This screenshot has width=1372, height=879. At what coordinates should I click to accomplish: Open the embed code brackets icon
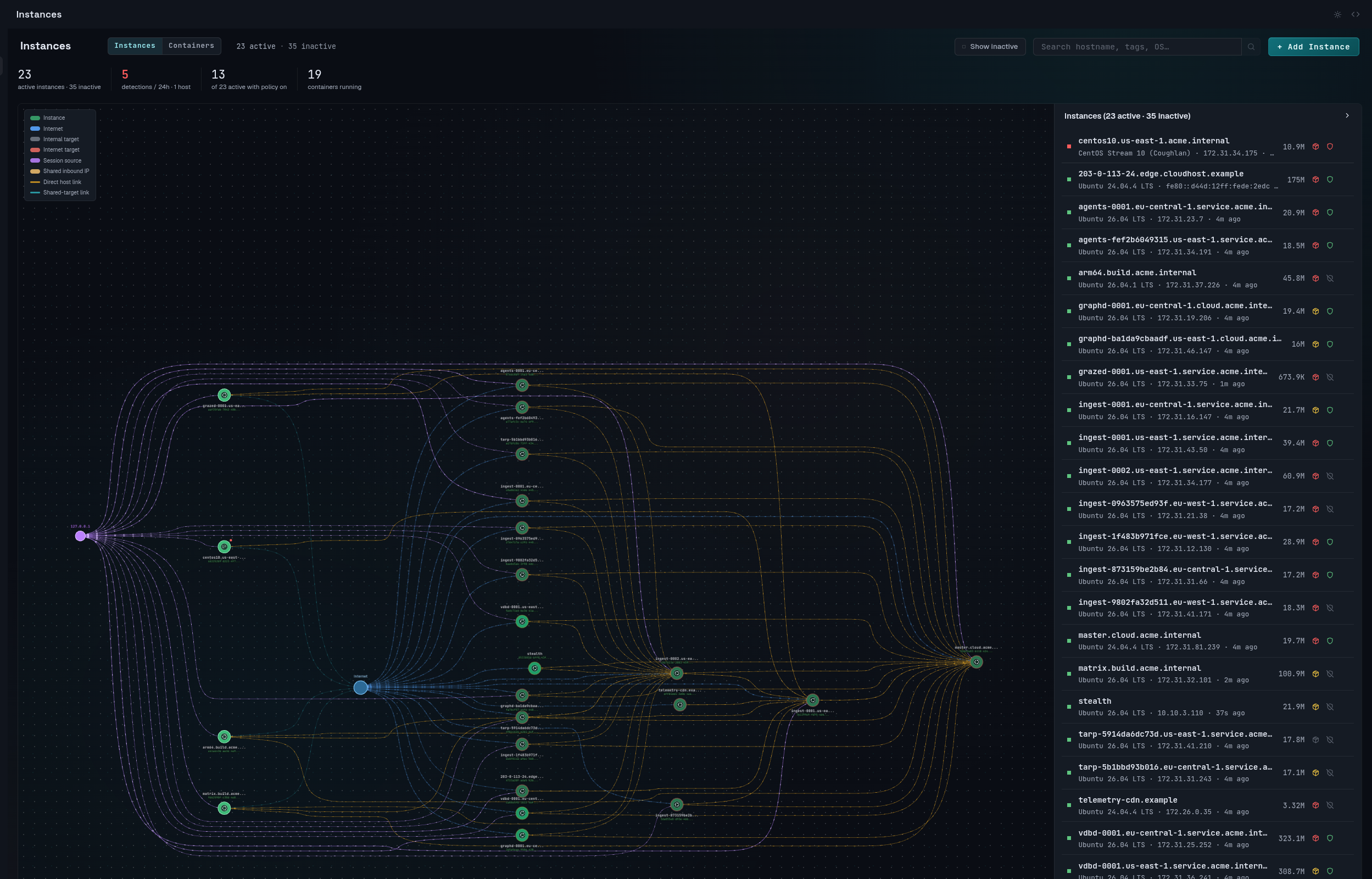[1356, 14]
